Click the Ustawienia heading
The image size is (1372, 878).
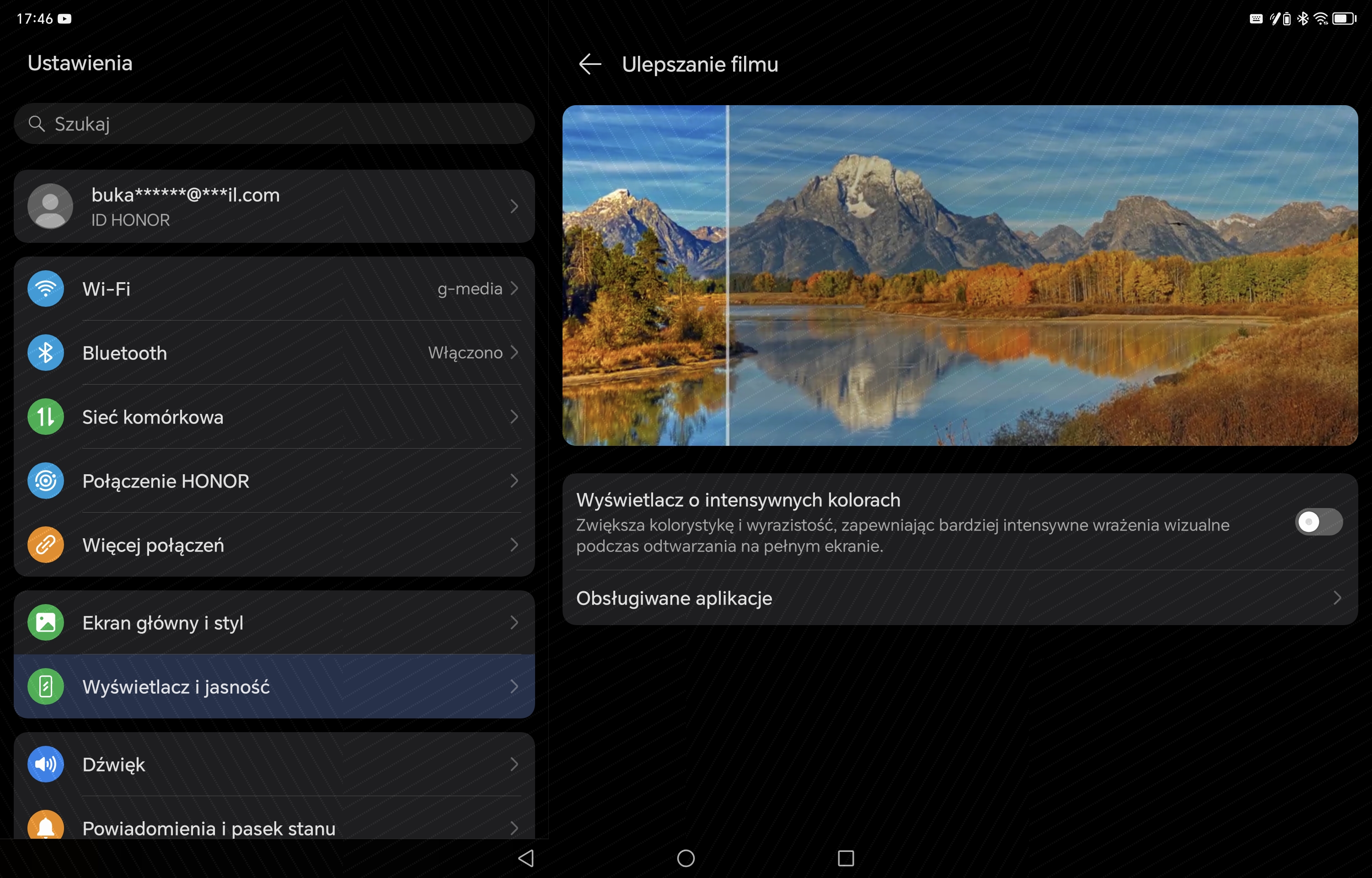[x=80, y=63]
